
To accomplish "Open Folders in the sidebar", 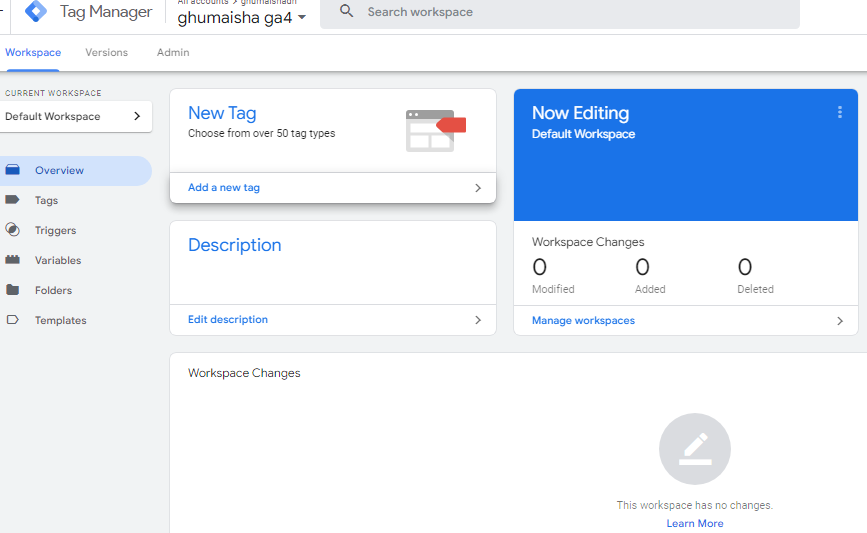I will click(x=75, y=290).
